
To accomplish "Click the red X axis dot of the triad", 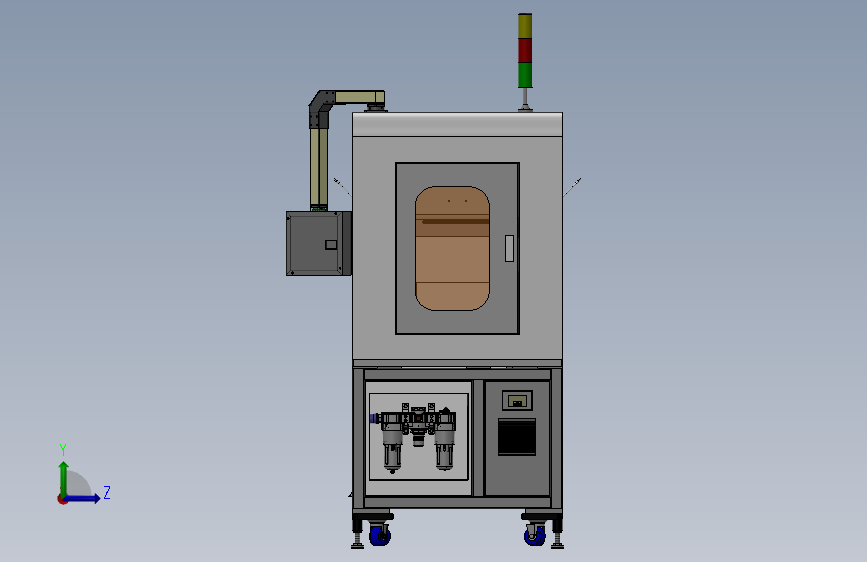I will click(62, 499).
